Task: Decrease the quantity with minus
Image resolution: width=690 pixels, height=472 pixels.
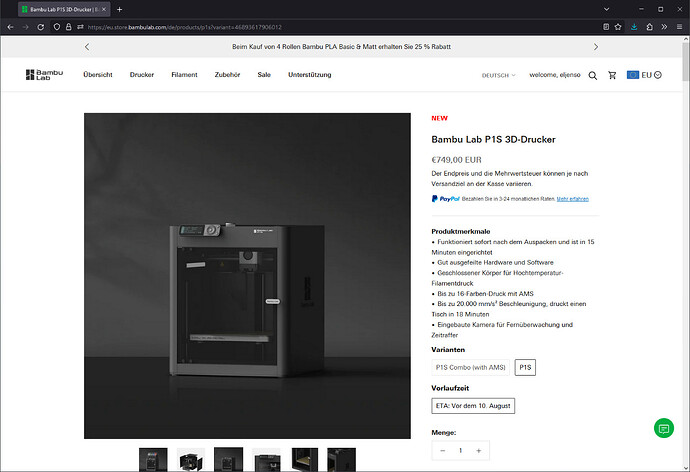Action: (x=443, y=450)
